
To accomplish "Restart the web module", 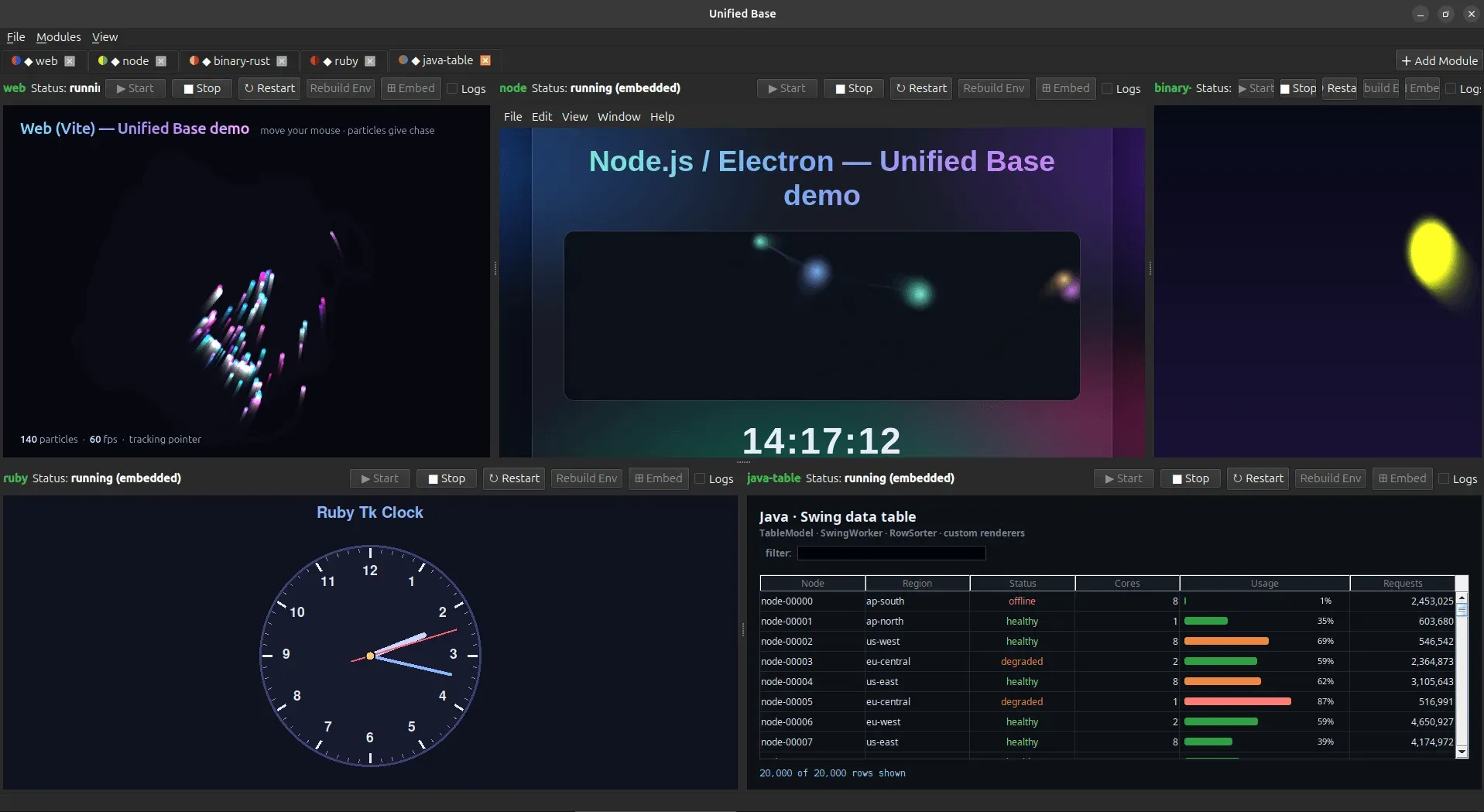I will (269, 88).
